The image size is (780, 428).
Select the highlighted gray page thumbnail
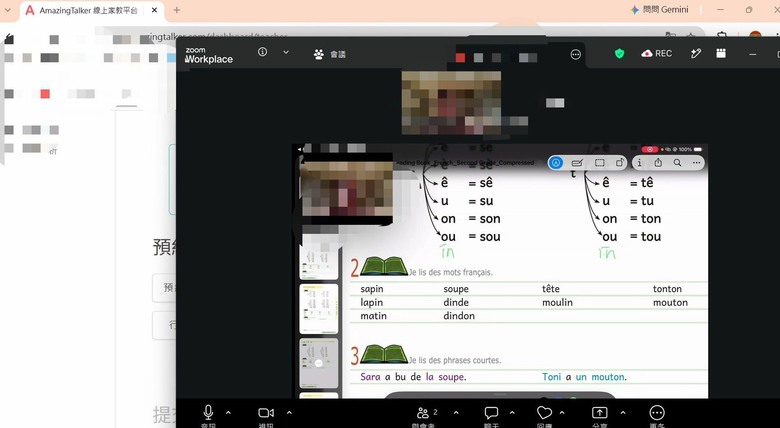pyautogui.click(x=319, y=363)
